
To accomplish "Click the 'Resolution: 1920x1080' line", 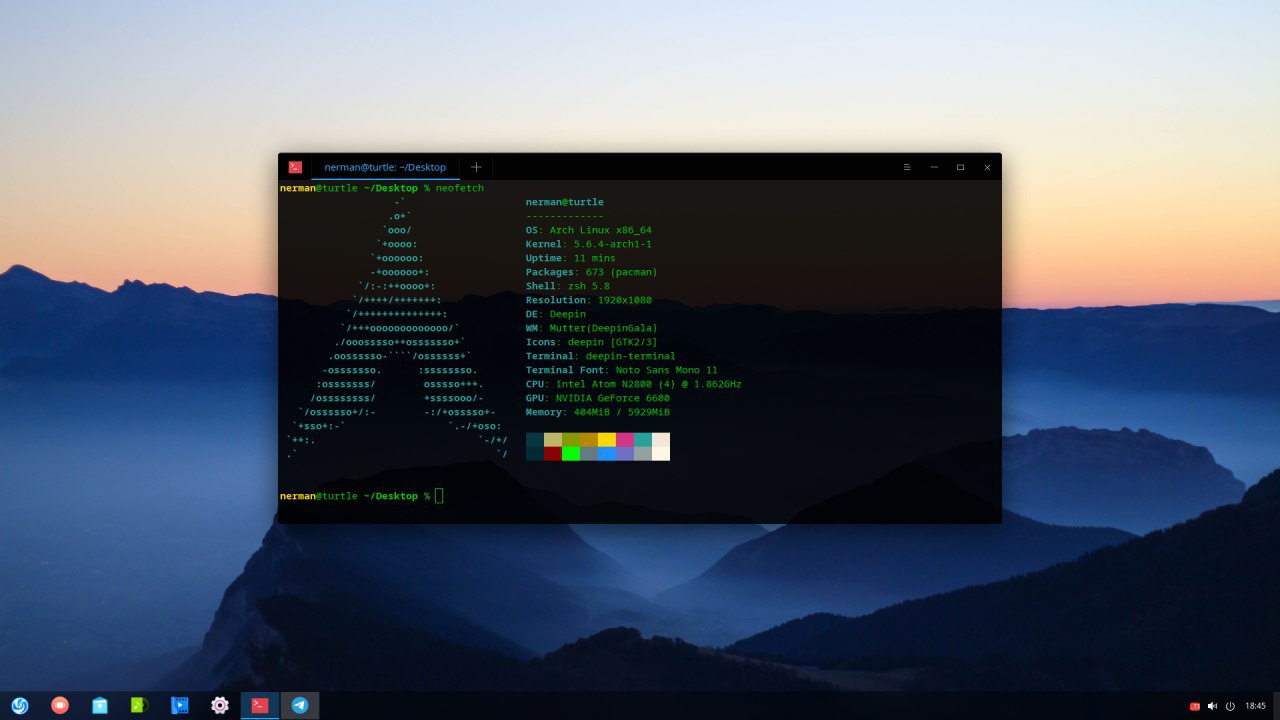I will 589,300.
